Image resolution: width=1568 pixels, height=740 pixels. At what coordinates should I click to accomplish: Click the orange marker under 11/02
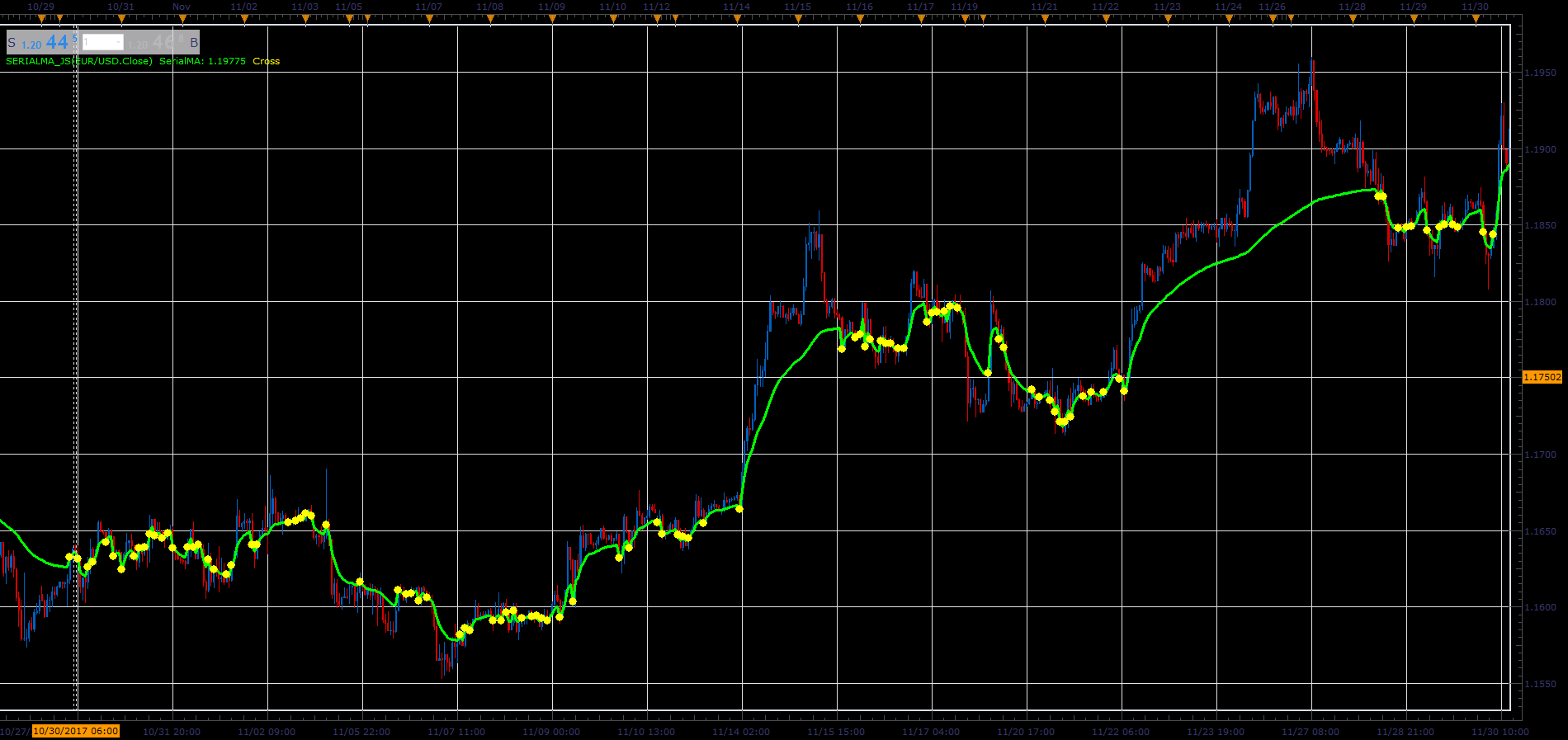(x=243, y=18)
